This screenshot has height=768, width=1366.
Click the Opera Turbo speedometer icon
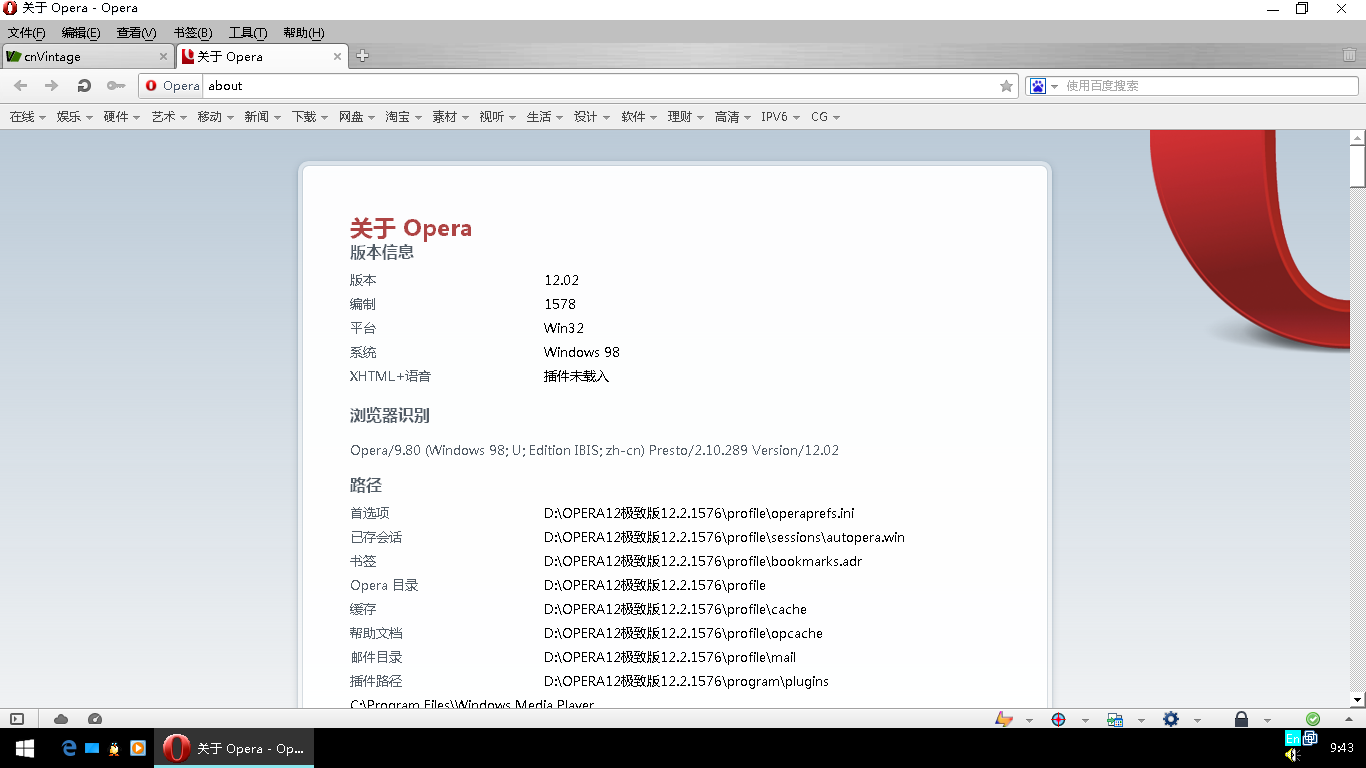tap(95, 718)
